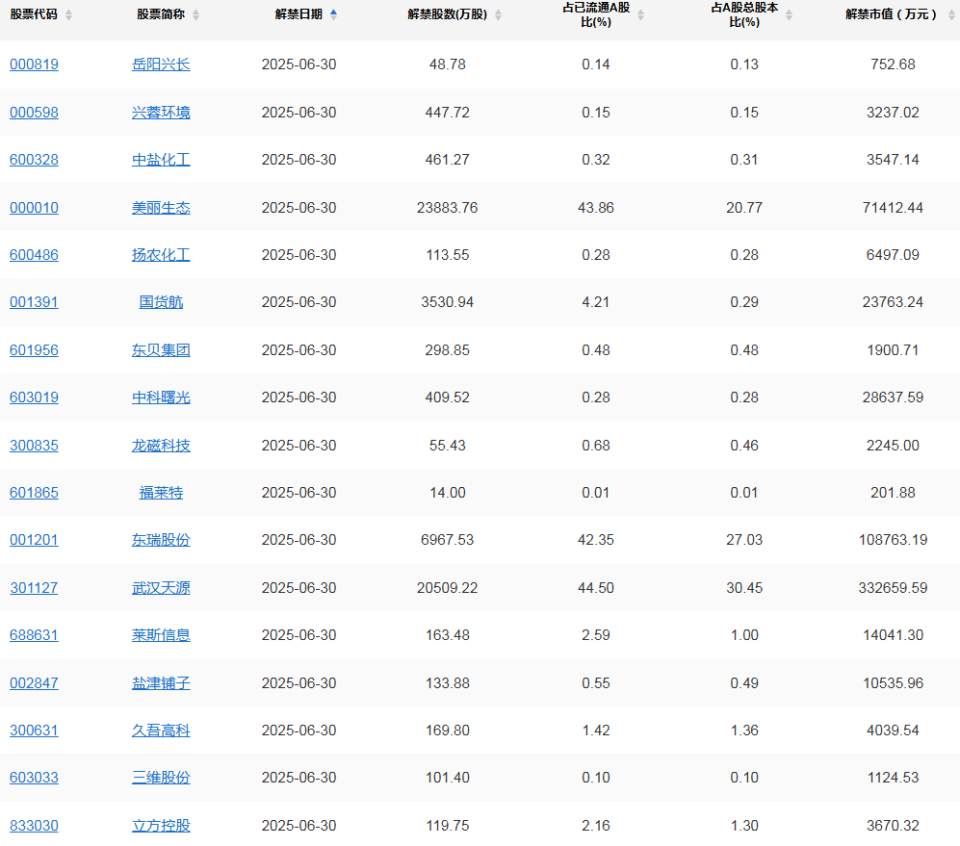Click the 解禁日期 header label
This screenshot has height=846, width=960.
coord(299,15)
